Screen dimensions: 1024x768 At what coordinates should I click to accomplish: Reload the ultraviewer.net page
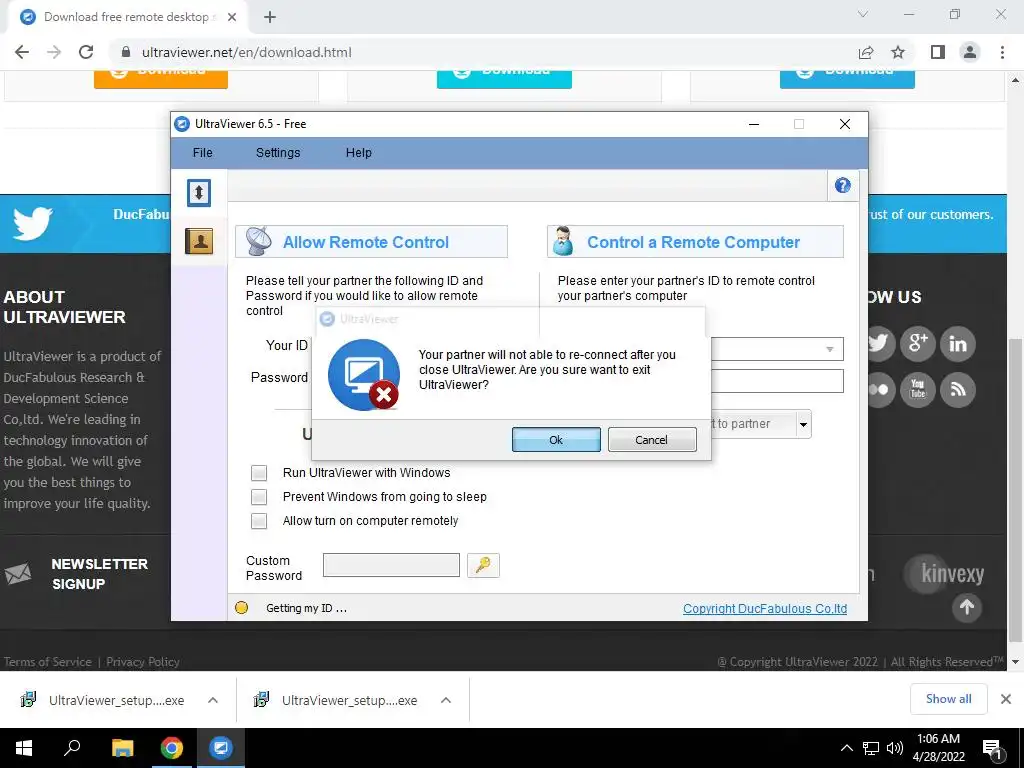click(86, 52)
